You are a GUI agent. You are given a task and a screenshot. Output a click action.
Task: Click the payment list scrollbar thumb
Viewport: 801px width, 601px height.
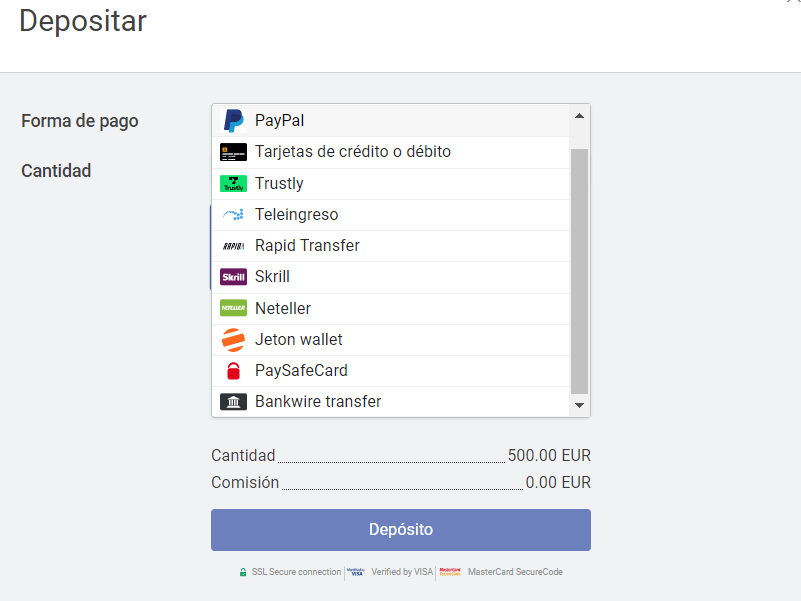point(579,270)
